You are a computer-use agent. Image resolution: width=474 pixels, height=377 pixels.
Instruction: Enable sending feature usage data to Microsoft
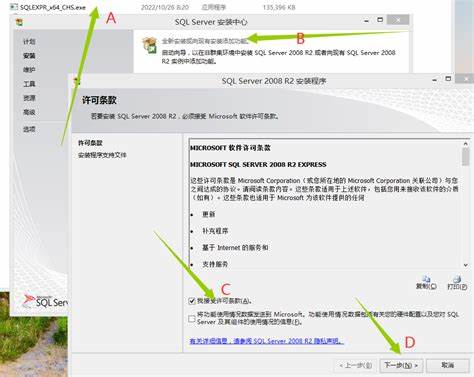[x=192, y=319]
